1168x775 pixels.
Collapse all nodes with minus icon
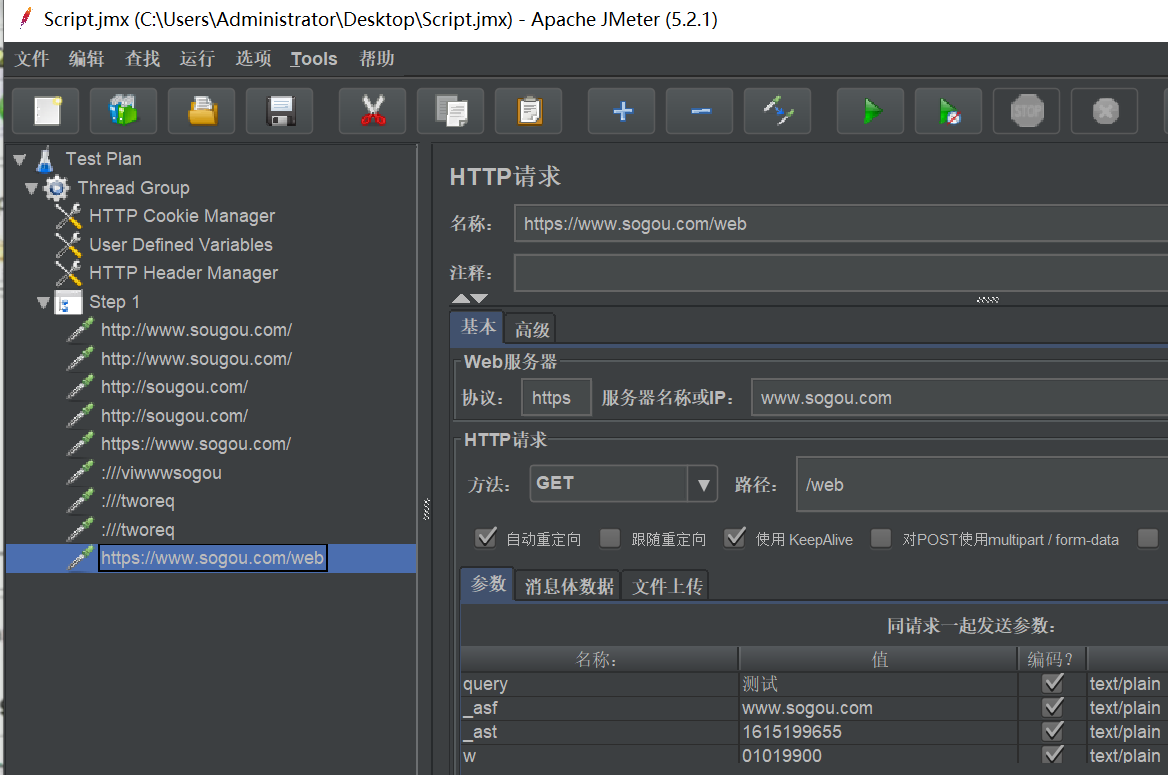(699, 111)
